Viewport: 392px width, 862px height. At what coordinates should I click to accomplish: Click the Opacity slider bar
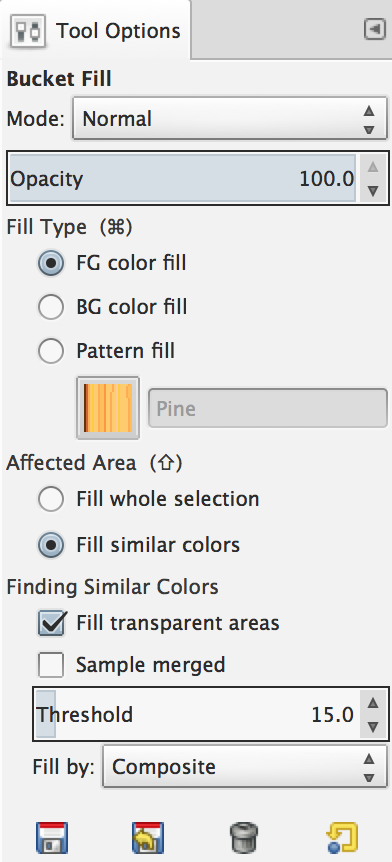[x=183, y=179]
